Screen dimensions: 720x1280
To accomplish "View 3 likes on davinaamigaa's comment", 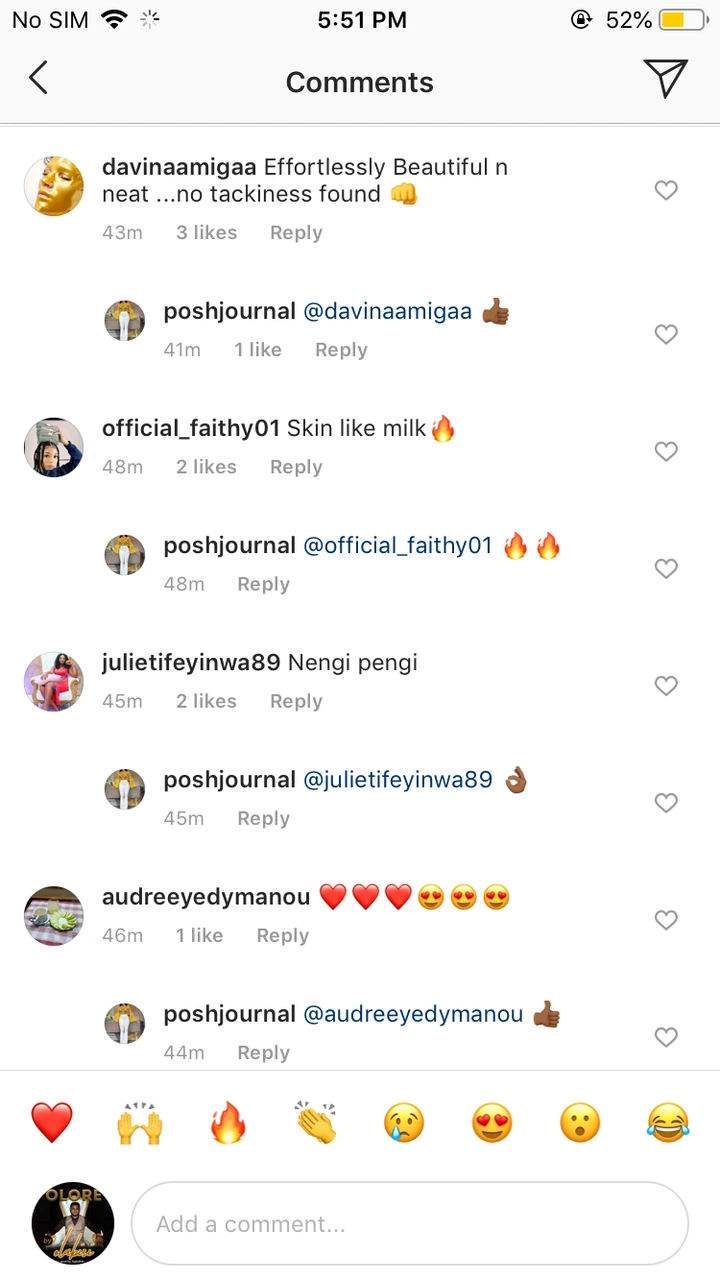I will (207, 233).
